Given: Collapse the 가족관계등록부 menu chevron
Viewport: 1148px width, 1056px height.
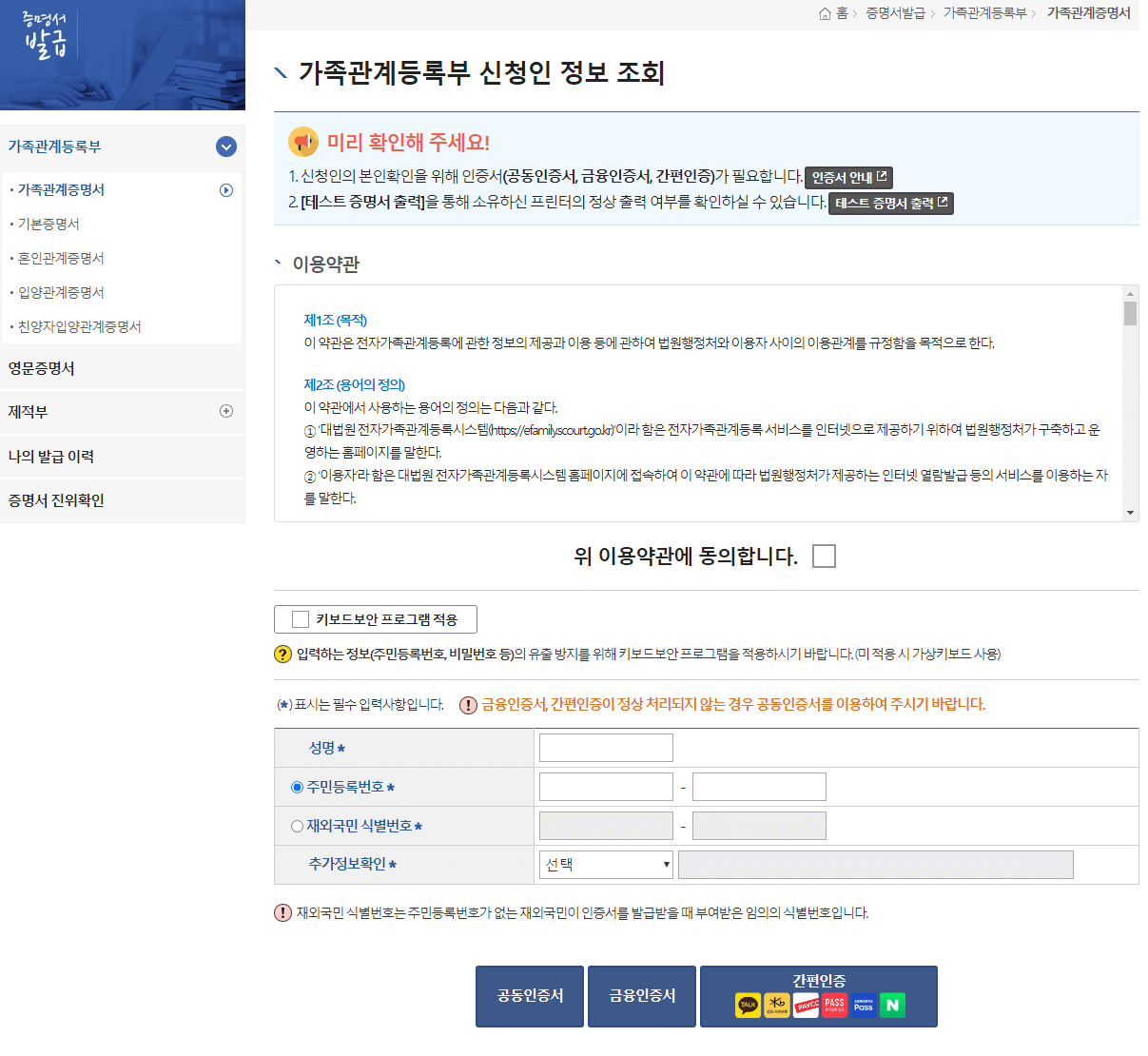Looking at the screenshot, I should [x=225, y=147].
